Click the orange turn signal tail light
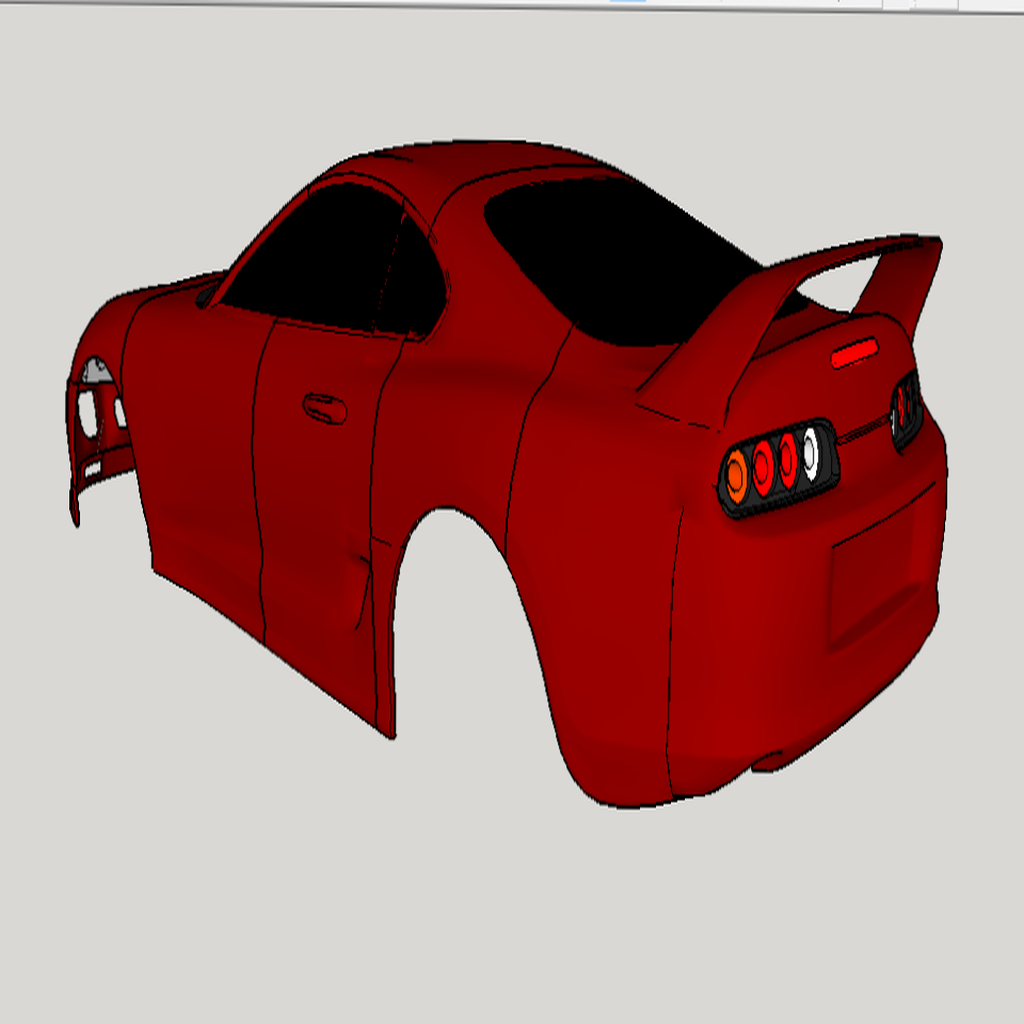1024x1024 pixels. point(737,475)
